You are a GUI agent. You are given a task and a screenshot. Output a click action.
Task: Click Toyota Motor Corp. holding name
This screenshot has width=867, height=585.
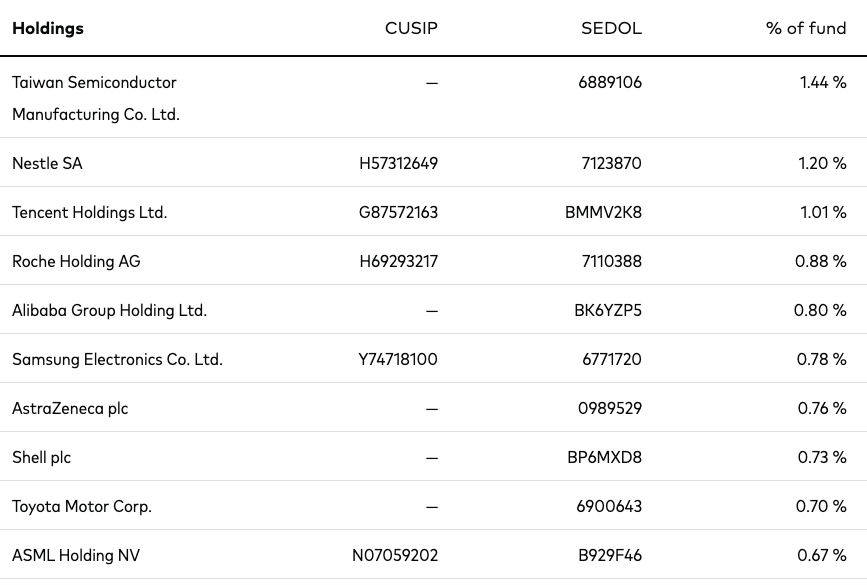pos(82,506)
